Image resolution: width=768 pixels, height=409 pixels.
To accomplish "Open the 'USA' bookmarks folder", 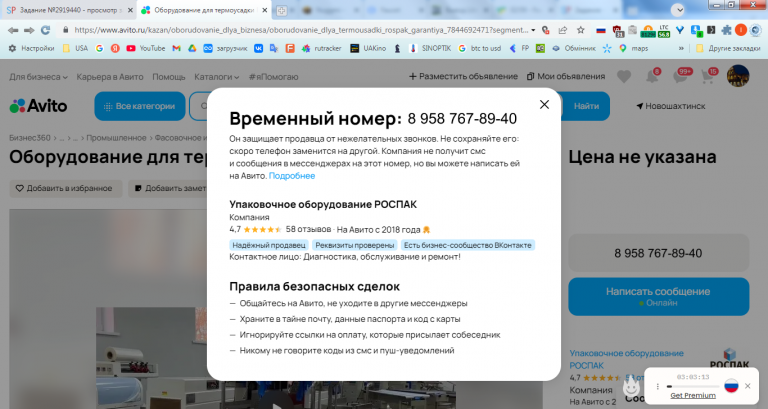I will click(x=75, y=48).
